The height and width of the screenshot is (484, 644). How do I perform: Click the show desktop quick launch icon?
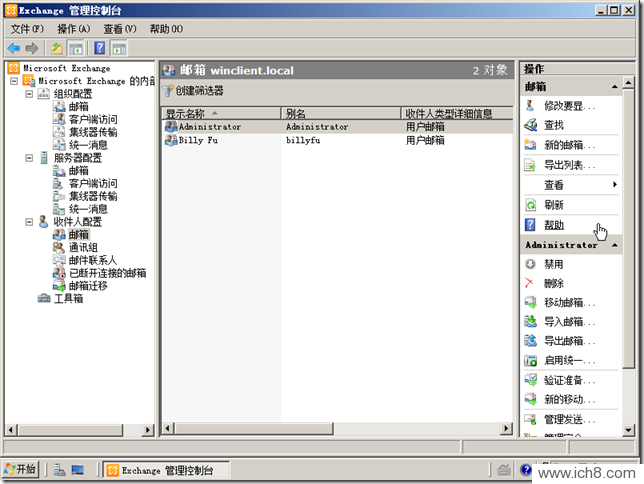coord(77,470)
